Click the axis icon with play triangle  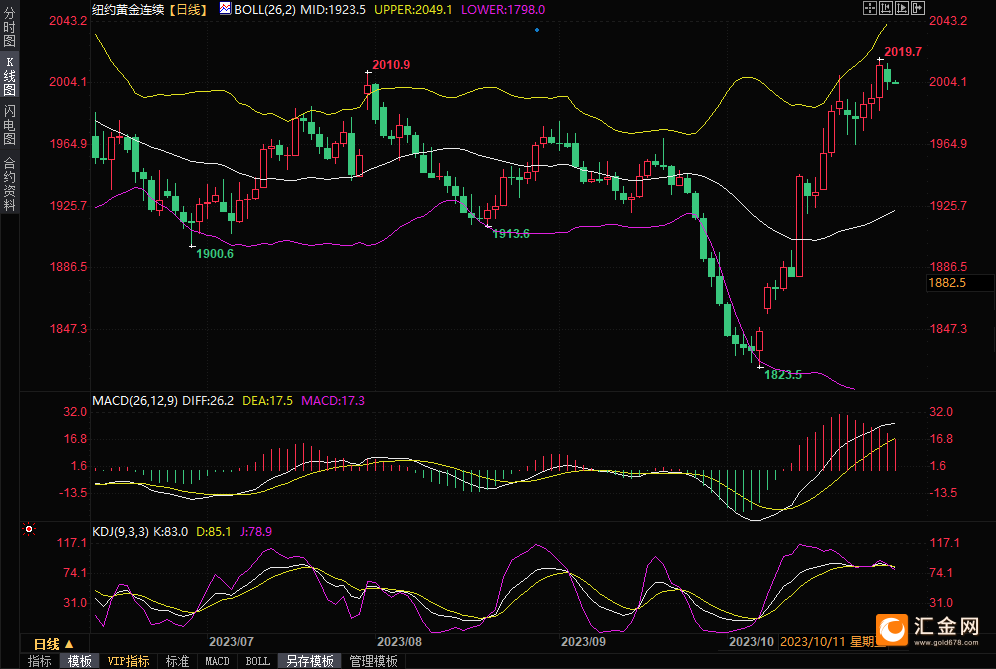click(x=900, y=8)
